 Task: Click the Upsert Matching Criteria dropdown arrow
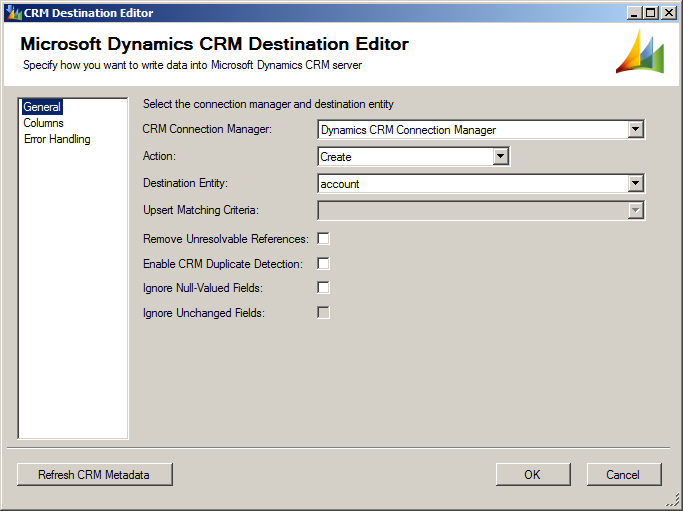coord(636,210)
